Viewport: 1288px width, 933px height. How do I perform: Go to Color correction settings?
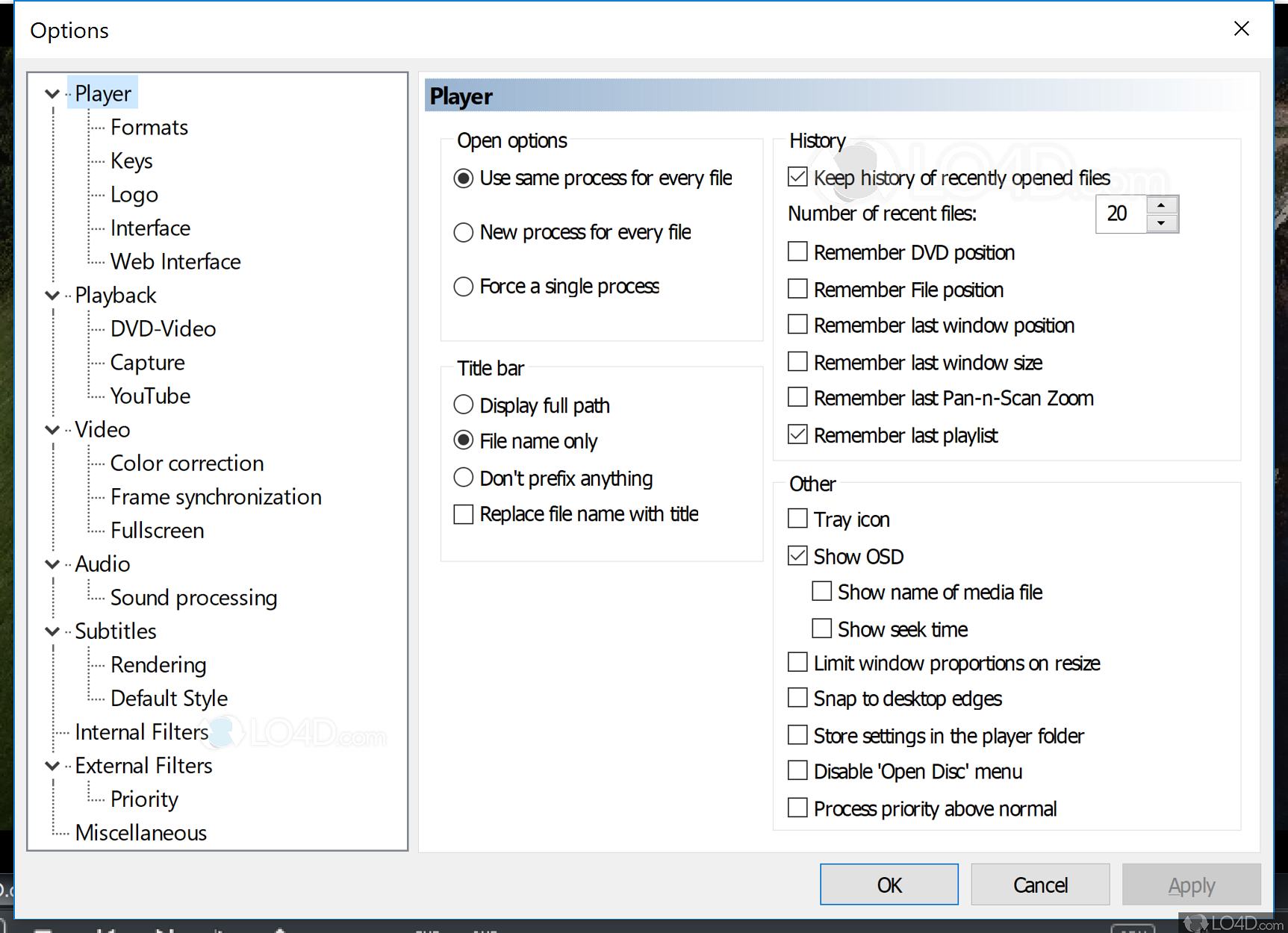click(x=187, y=464)
